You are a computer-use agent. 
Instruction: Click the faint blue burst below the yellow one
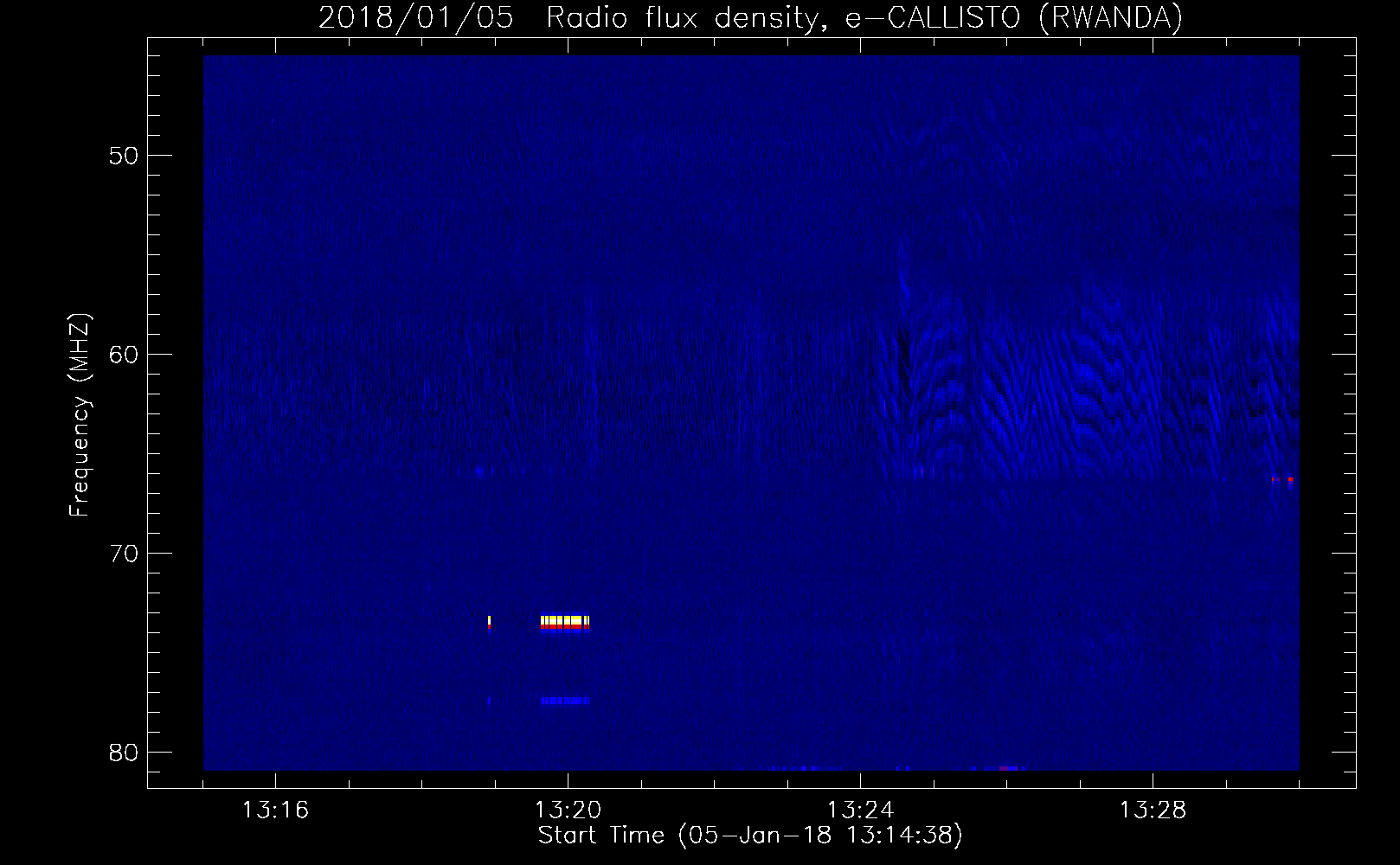pyautogui.click(x=565, y=701)
